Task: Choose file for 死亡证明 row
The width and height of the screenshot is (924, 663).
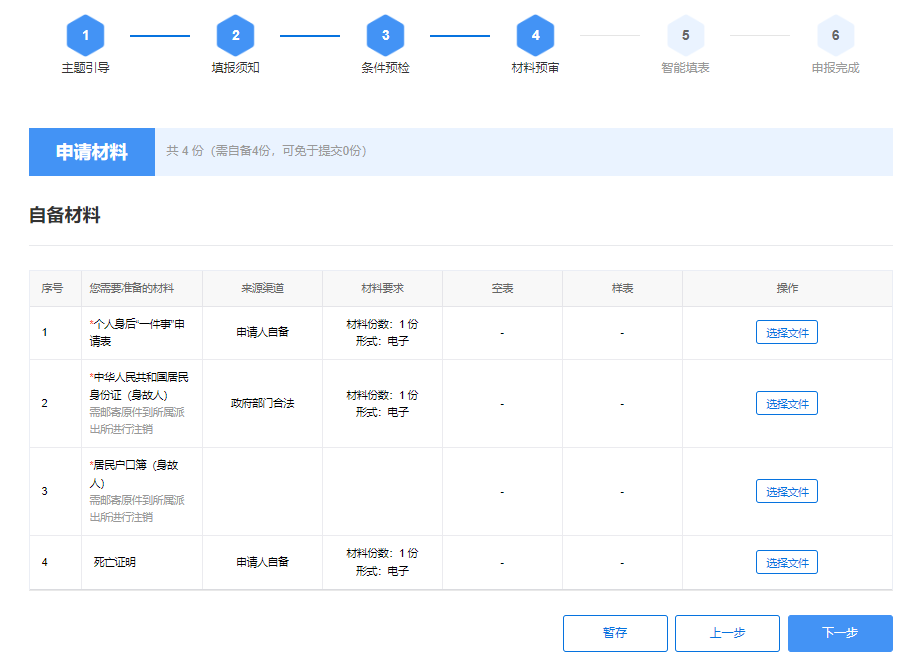Action: click(x=786, y=562)
